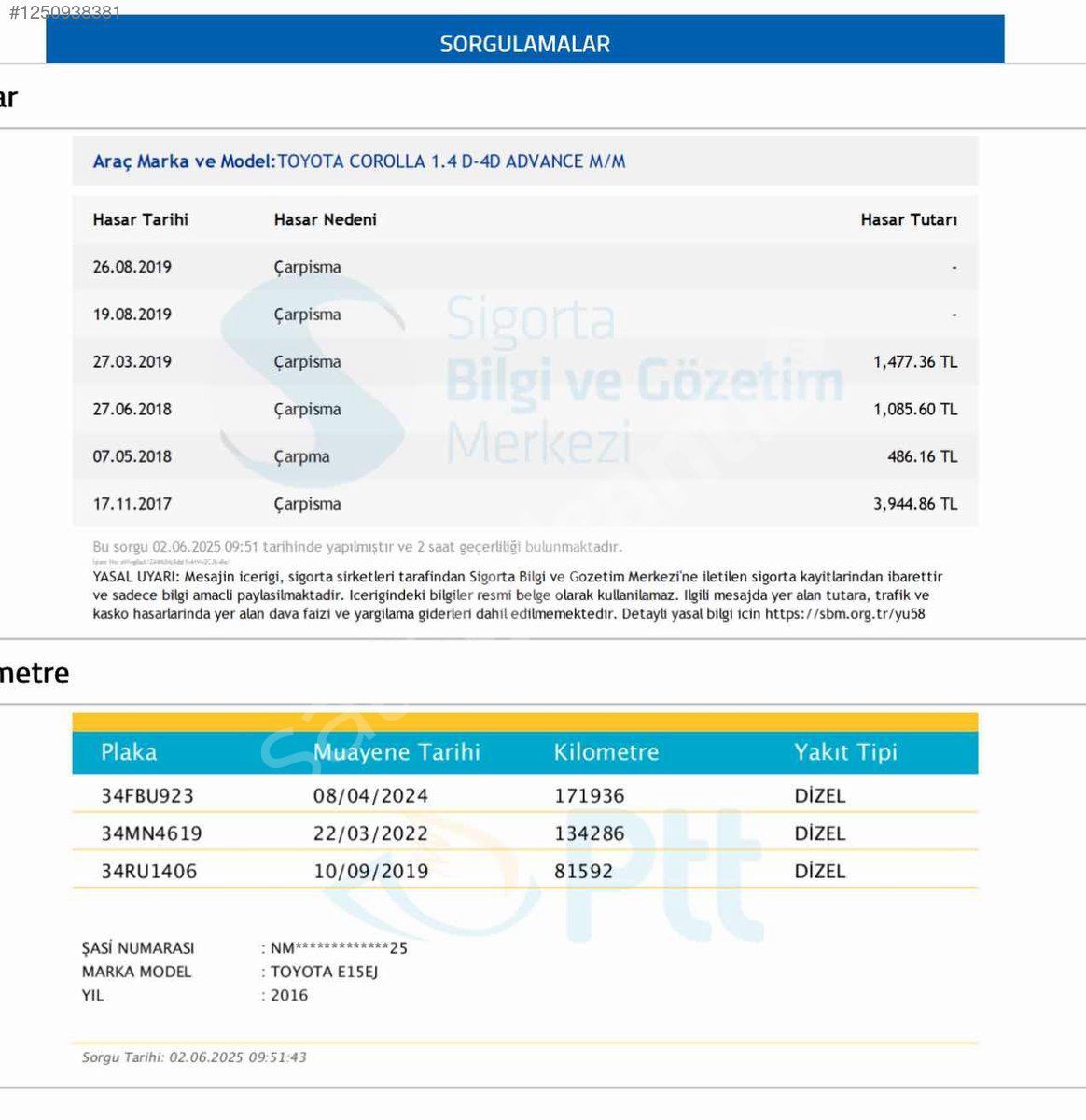The width and height of the screenshot is (1086, 1120).
Task: Select the plate number 34RU1406
Action: coord(148,872)
